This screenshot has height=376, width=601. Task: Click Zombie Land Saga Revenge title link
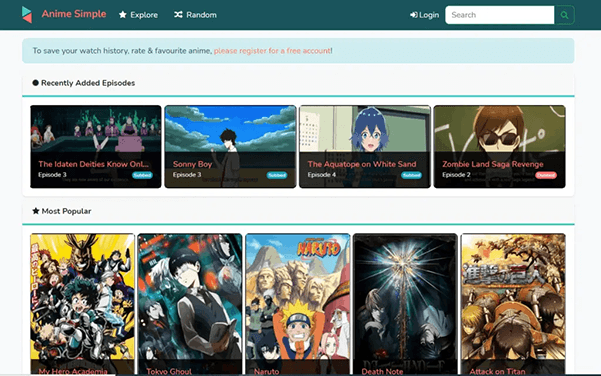[x=493, y=164]
